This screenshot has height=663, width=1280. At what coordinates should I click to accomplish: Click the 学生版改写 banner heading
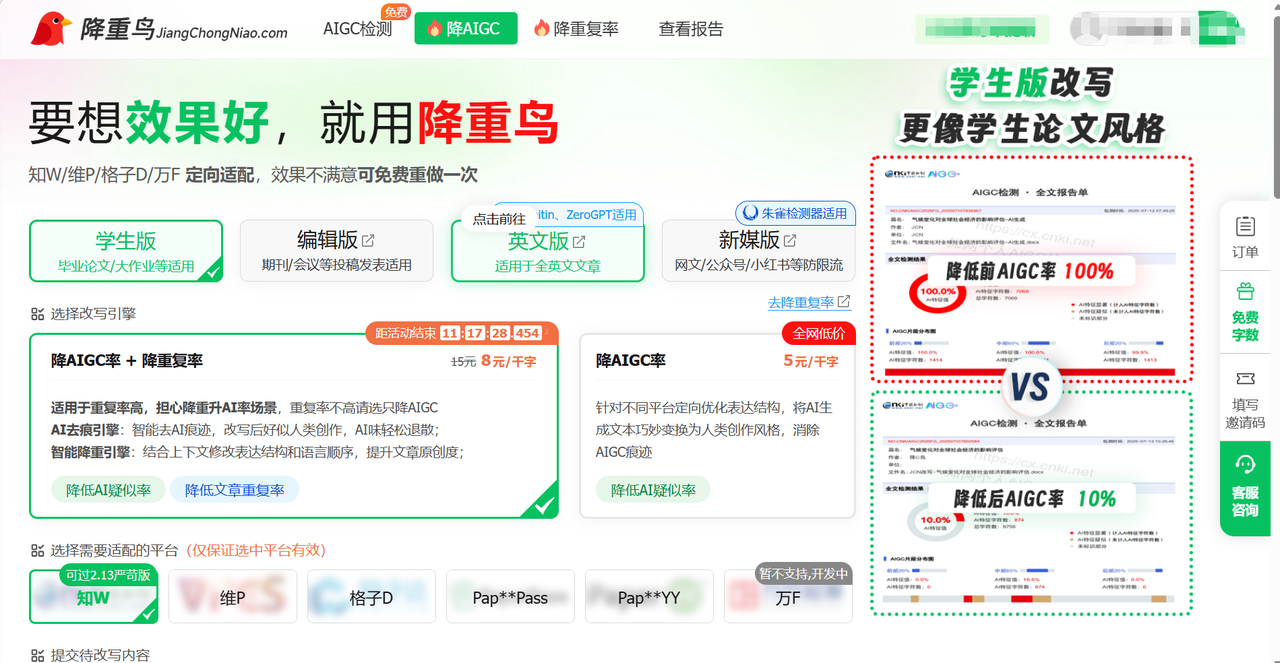[x=1031, y=82]
